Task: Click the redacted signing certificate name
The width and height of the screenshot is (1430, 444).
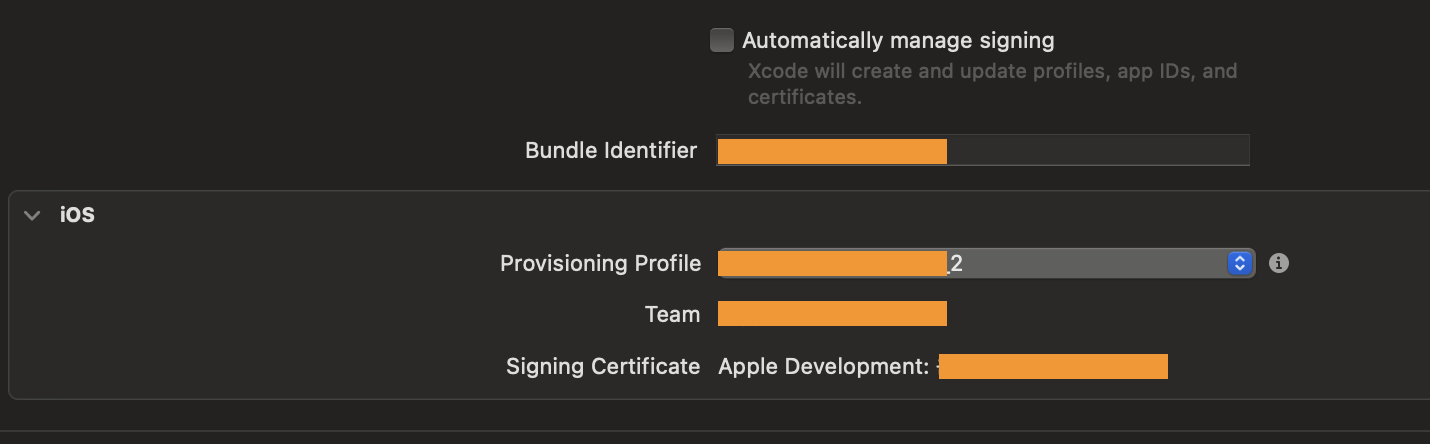Action: tap(1053, 367)
